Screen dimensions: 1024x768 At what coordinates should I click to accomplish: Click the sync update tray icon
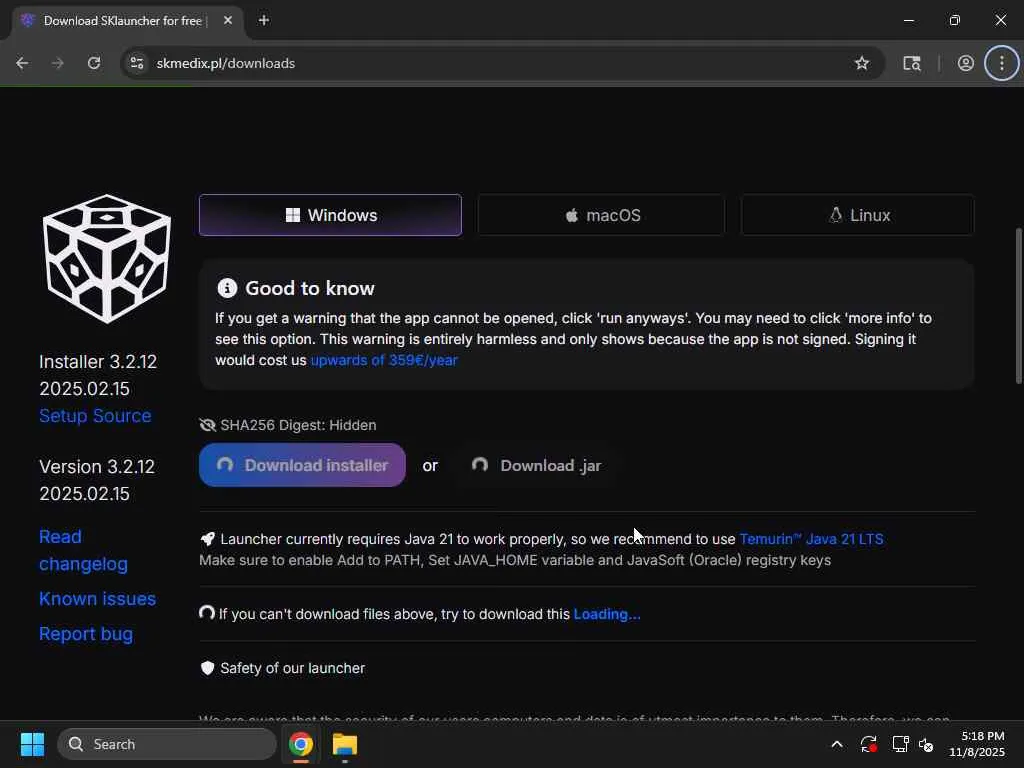click(869, 744)
